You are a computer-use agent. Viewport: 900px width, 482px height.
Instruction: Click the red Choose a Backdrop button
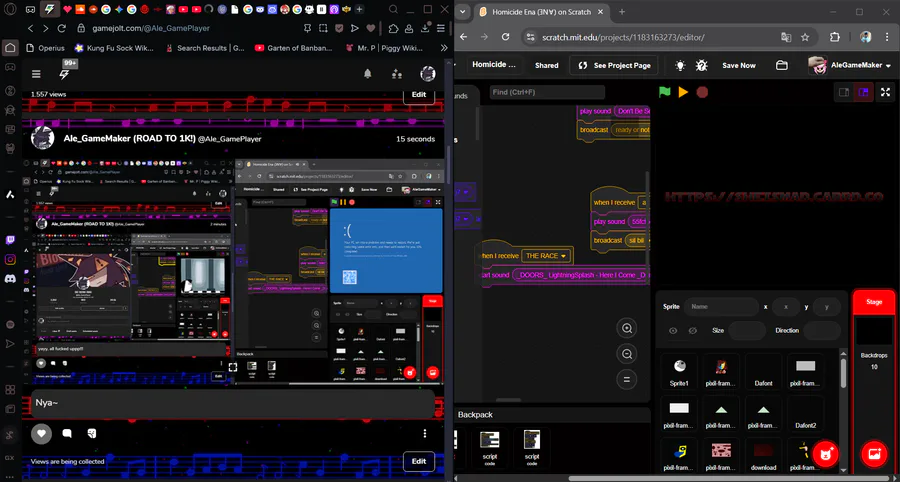pyautogui.click(x=875, y=454)
